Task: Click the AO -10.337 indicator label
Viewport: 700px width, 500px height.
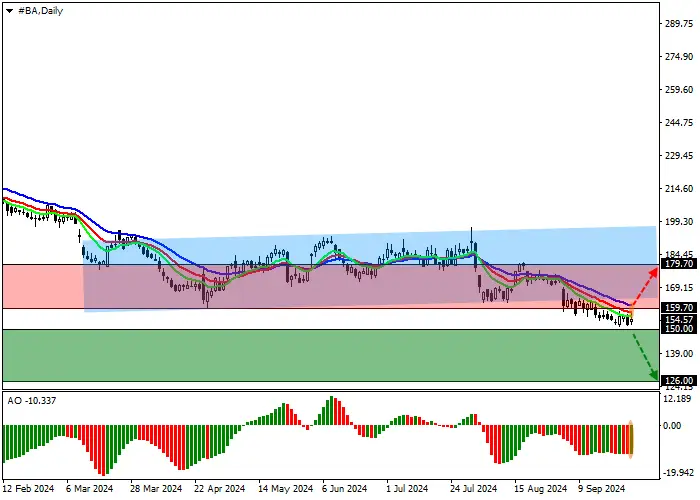Action: pos(32,400)
